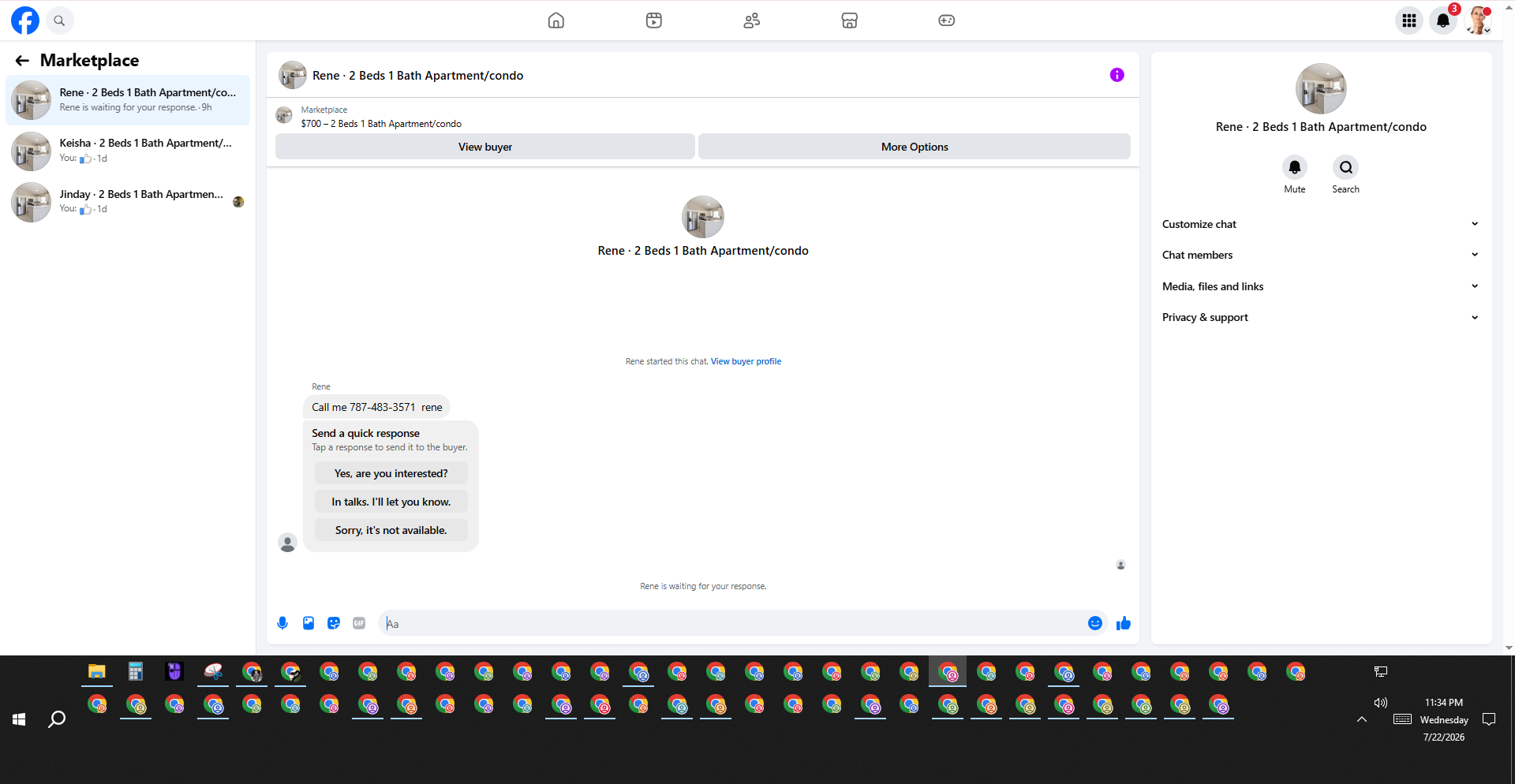
Task: Open the Facebook logo home link
Action: pyautogui.click(x=25, y=21)
